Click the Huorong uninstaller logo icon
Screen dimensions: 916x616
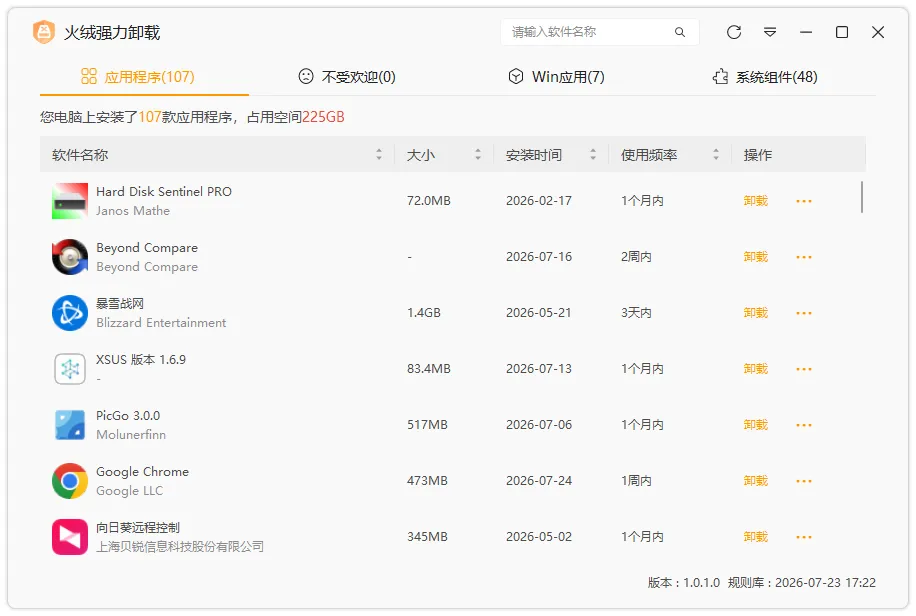pyautogui.click(x=44, y=32)
